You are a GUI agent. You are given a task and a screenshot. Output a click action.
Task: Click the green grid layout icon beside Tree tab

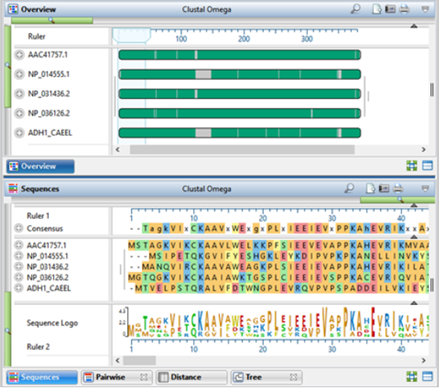[x=412, y=377]
